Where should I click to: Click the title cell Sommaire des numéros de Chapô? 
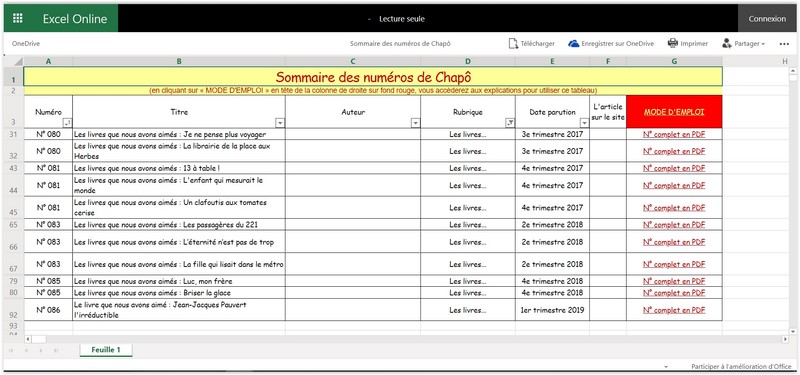pyautogui.click(x=373, y=77)
